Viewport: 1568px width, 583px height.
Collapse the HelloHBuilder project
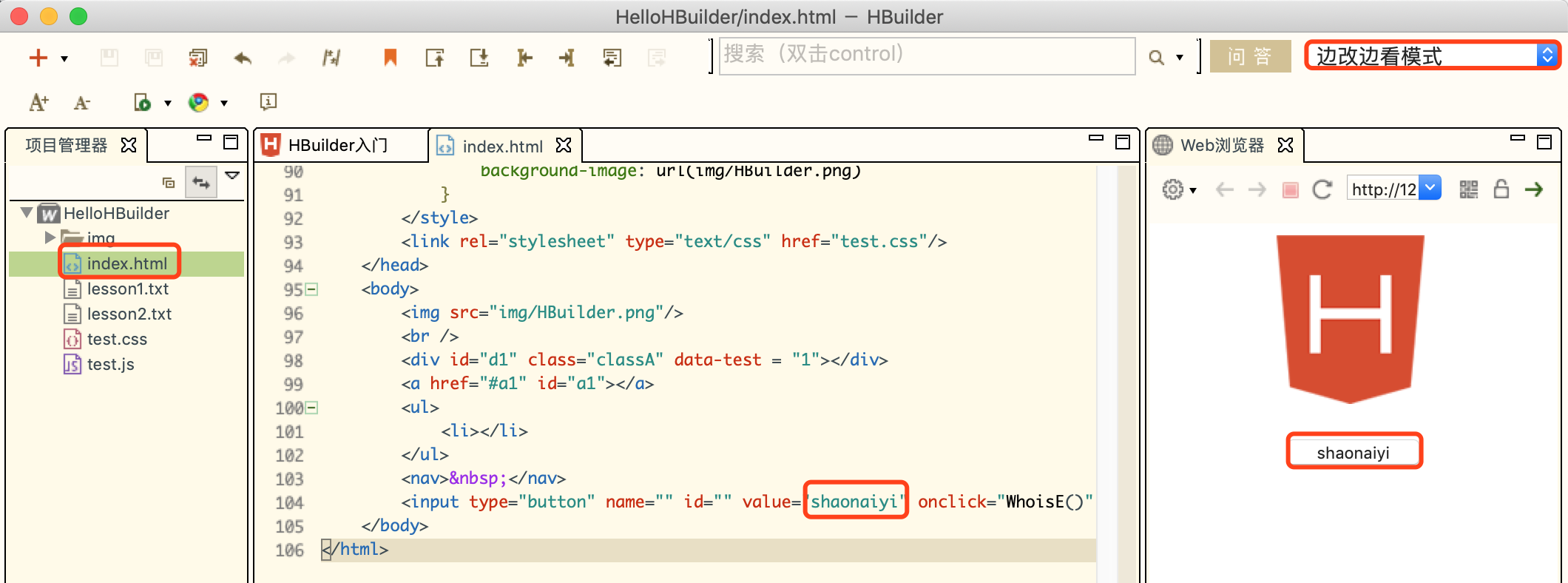point(27,213)
